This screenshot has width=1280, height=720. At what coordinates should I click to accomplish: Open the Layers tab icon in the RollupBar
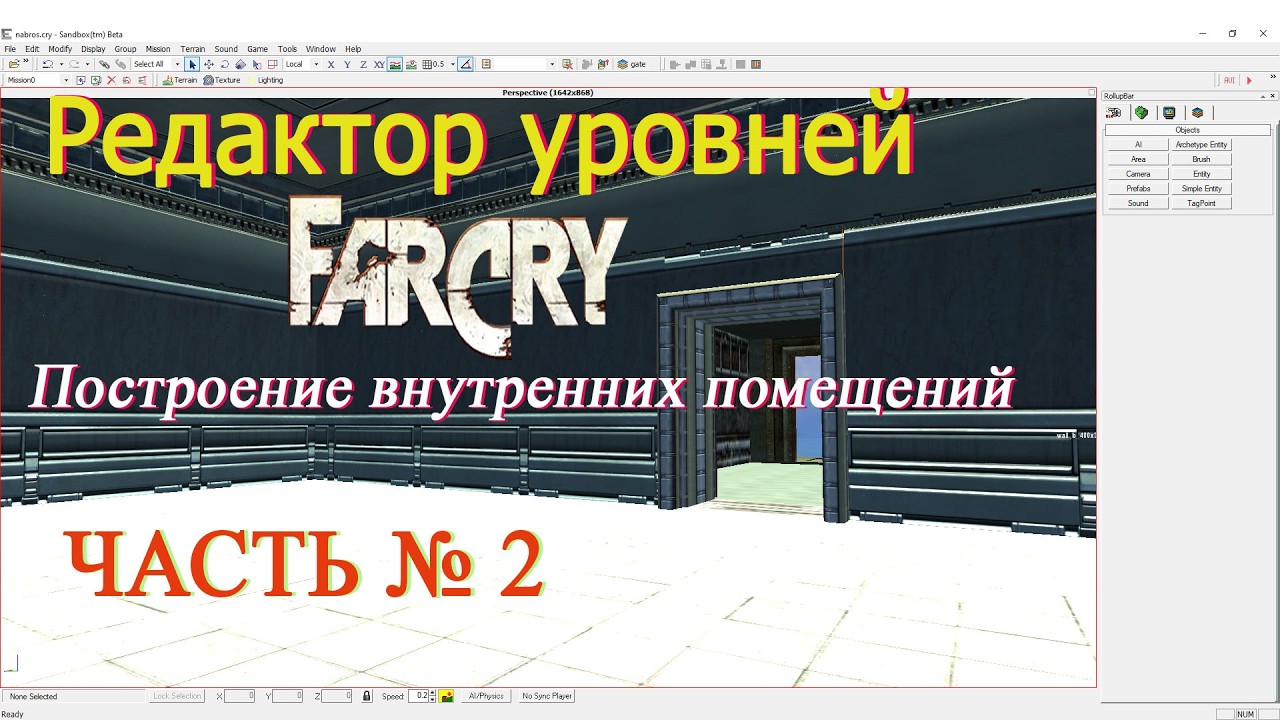1197,112
